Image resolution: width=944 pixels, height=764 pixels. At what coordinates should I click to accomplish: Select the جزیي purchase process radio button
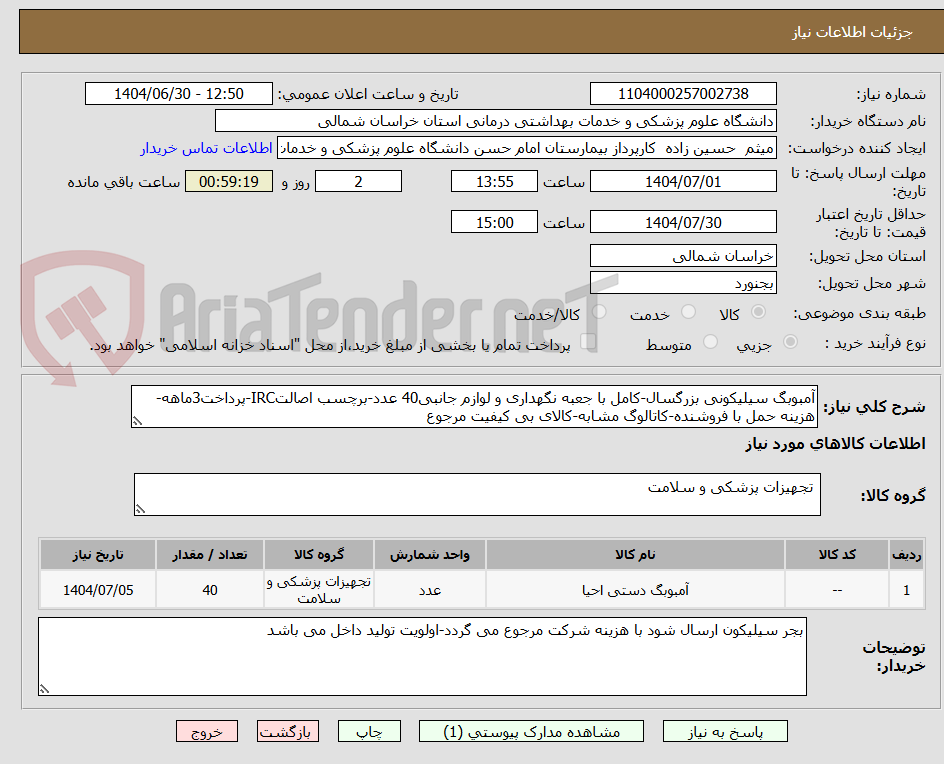789,340
